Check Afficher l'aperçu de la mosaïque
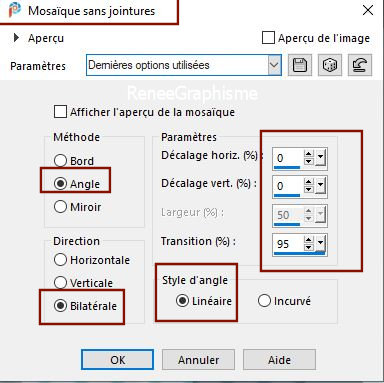This screenshot has height=383, width=384. click(x=60, y=112)
